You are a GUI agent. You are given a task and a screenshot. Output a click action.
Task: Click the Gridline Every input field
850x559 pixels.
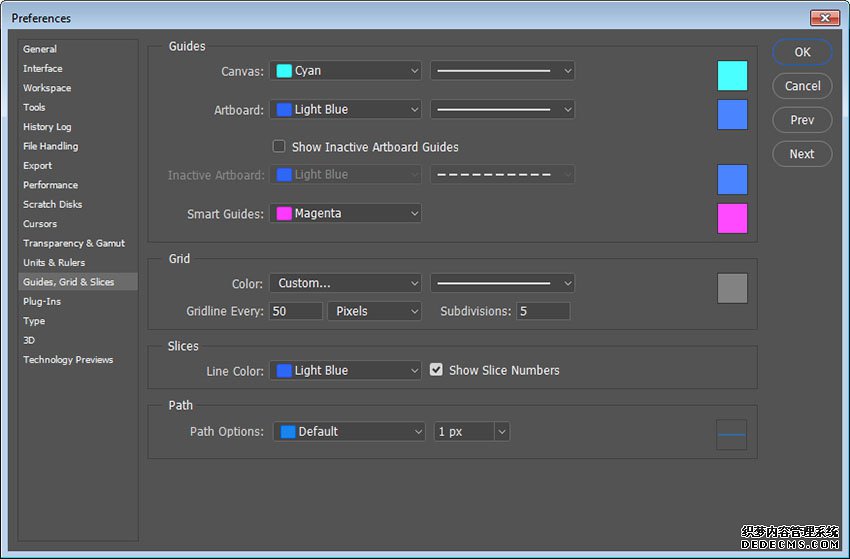[296, 311]
